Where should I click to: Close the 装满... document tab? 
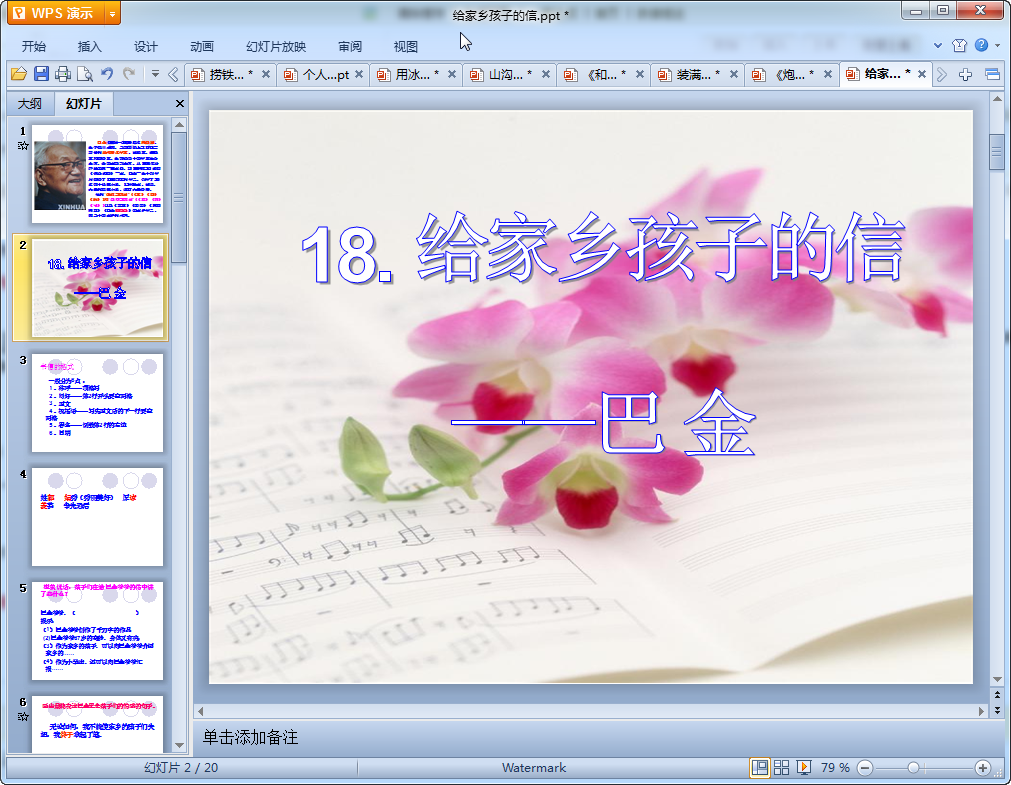click(734, 75)
